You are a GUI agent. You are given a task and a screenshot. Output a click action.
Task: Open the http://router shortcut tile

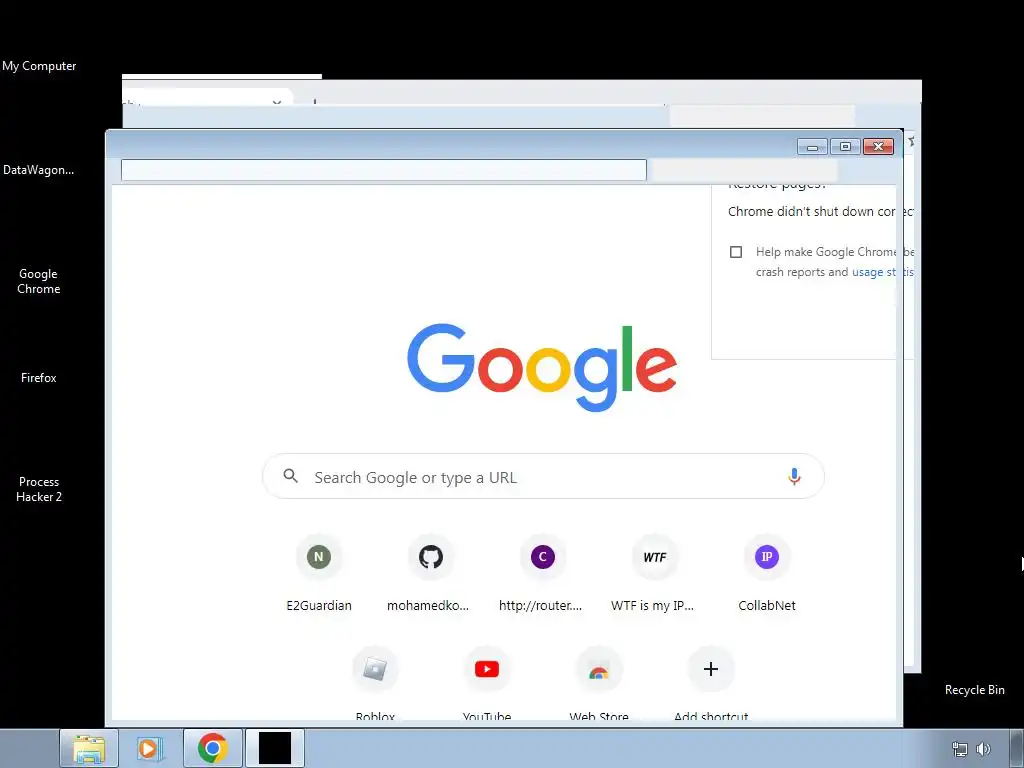tap(542, 573)
